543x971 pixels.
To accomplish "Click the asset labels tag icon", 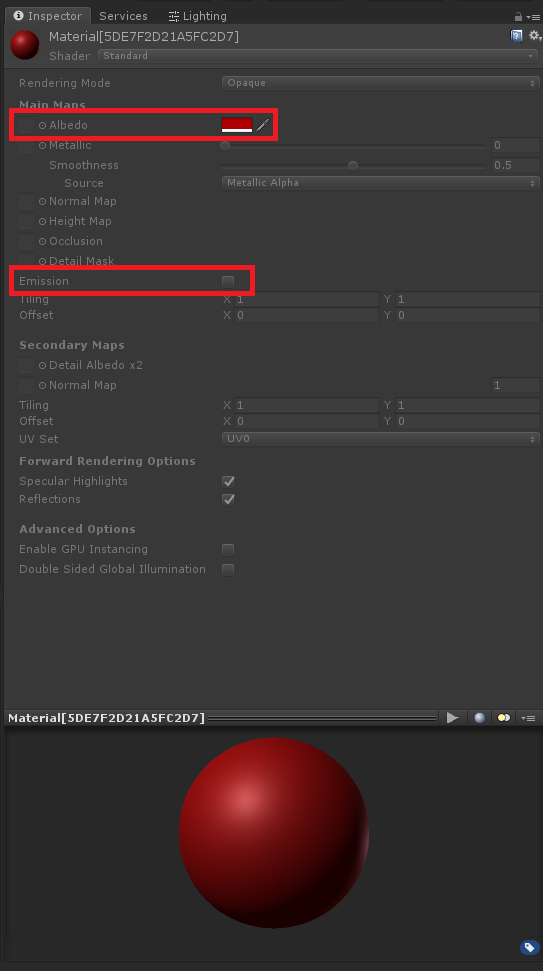I will click(x=529, y=947).
